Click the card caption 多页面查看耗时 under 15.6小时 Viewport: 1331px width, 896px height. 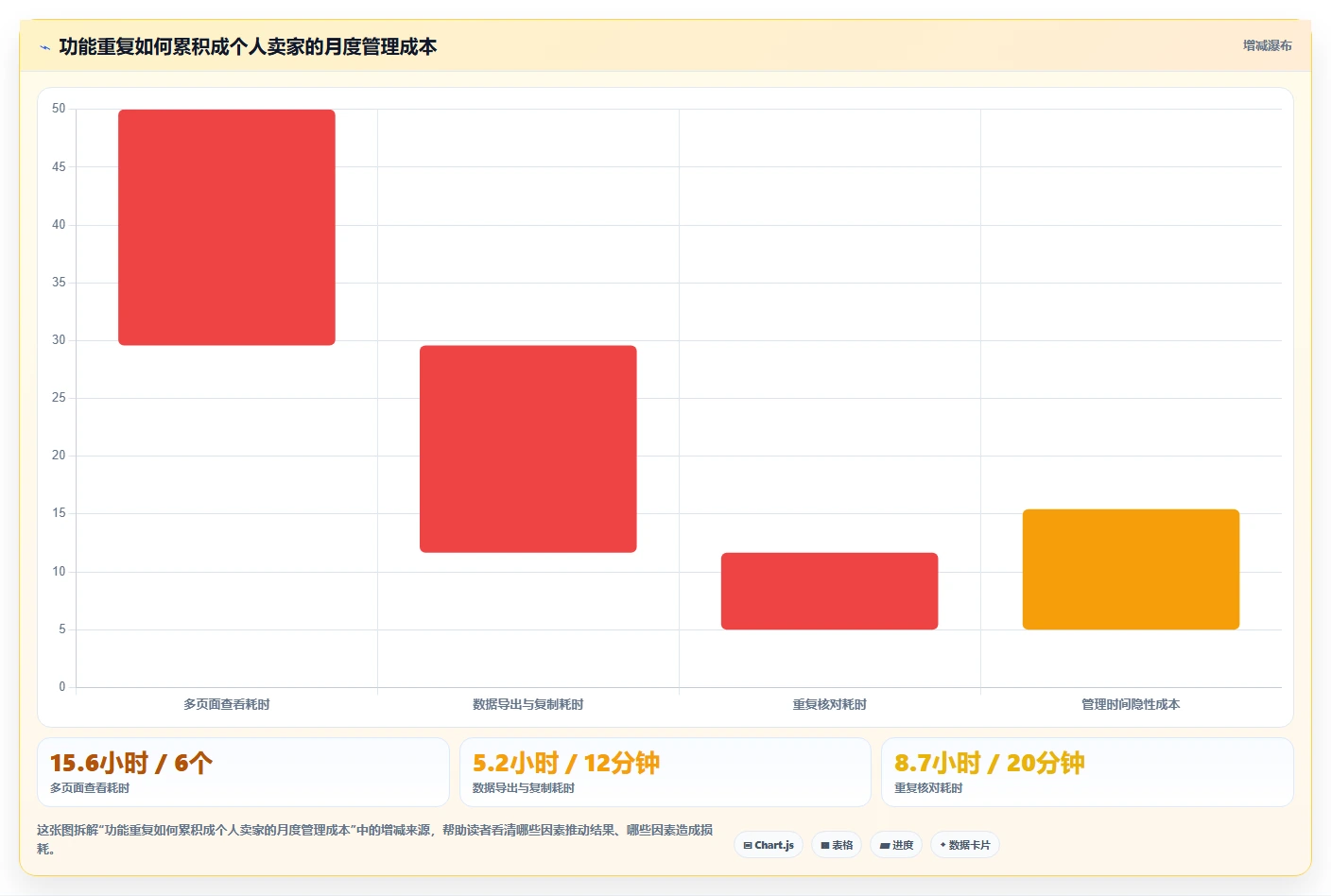[x=90, y=788]
